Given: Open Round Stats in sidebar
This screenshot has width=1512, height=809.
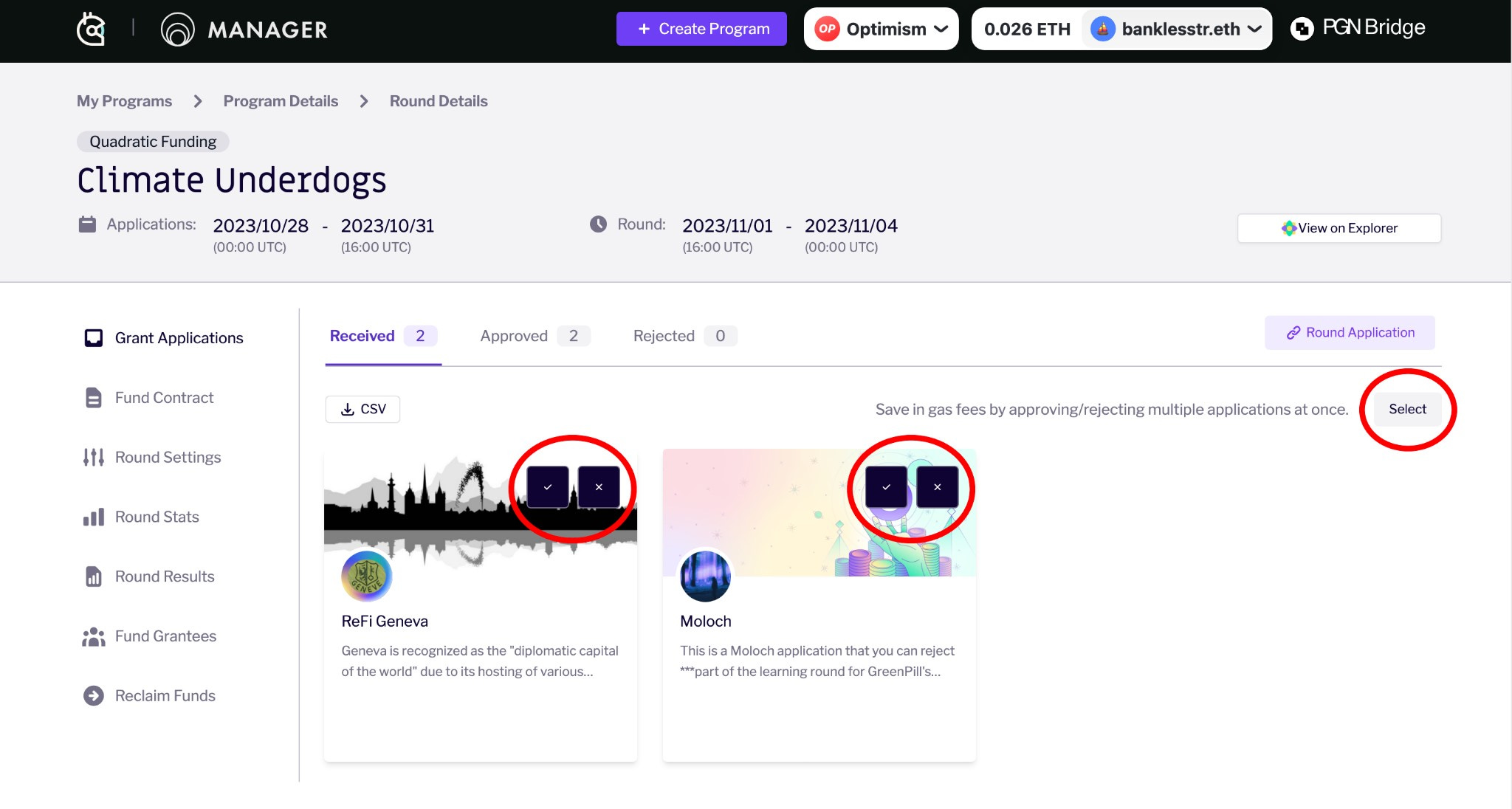Looking at the screenshot, I should (141, 517).
